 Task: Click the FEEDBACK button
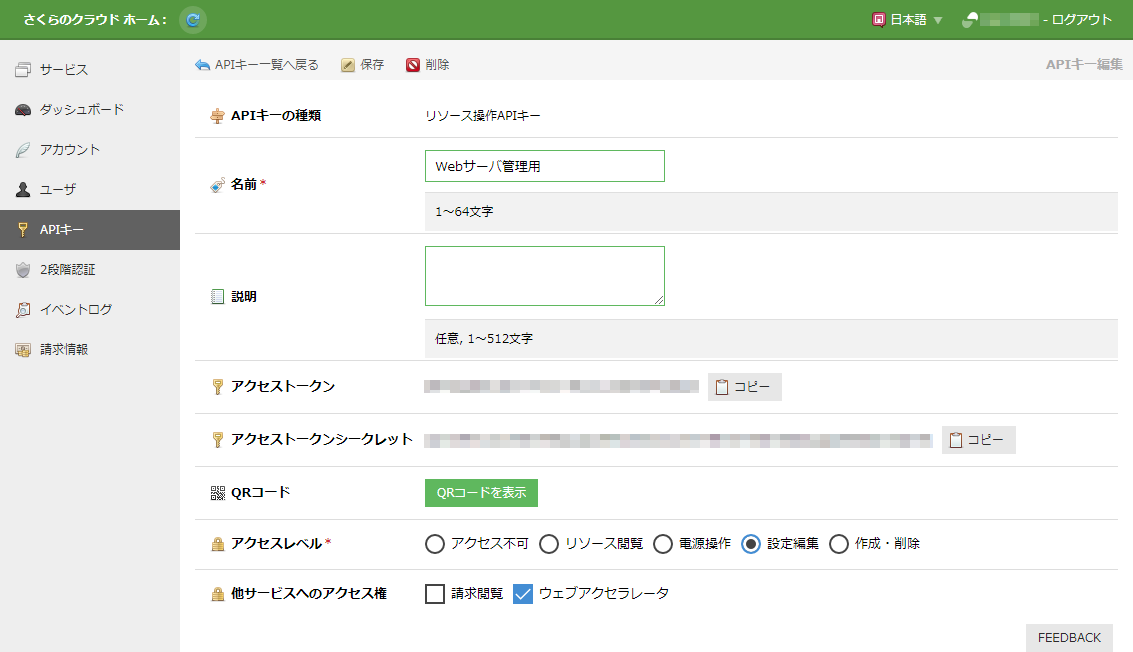(x=1069, y=638)
